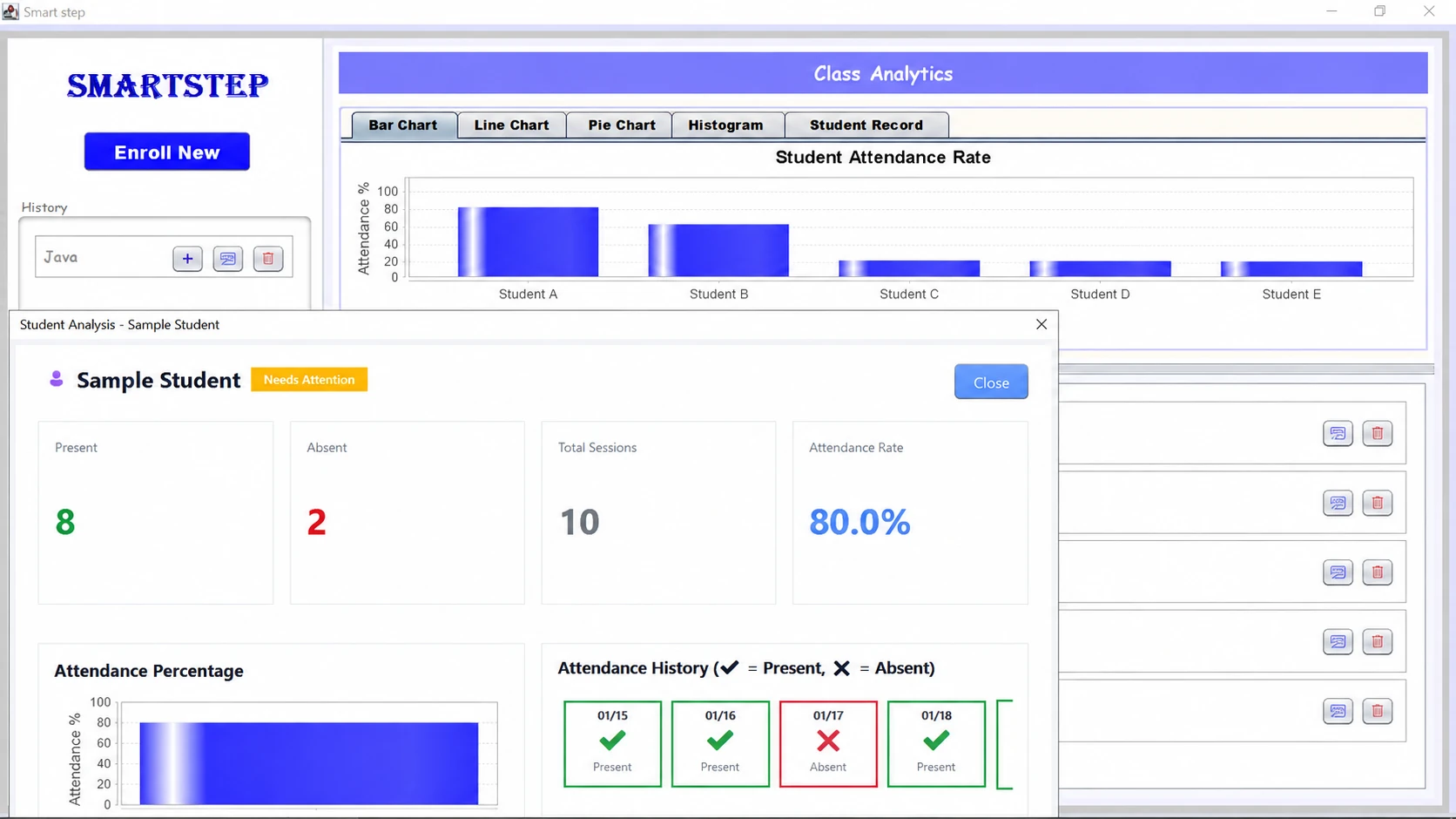Click the Smart step app icon
This screenshot has height=819, width=1456.
click(10, 12)
